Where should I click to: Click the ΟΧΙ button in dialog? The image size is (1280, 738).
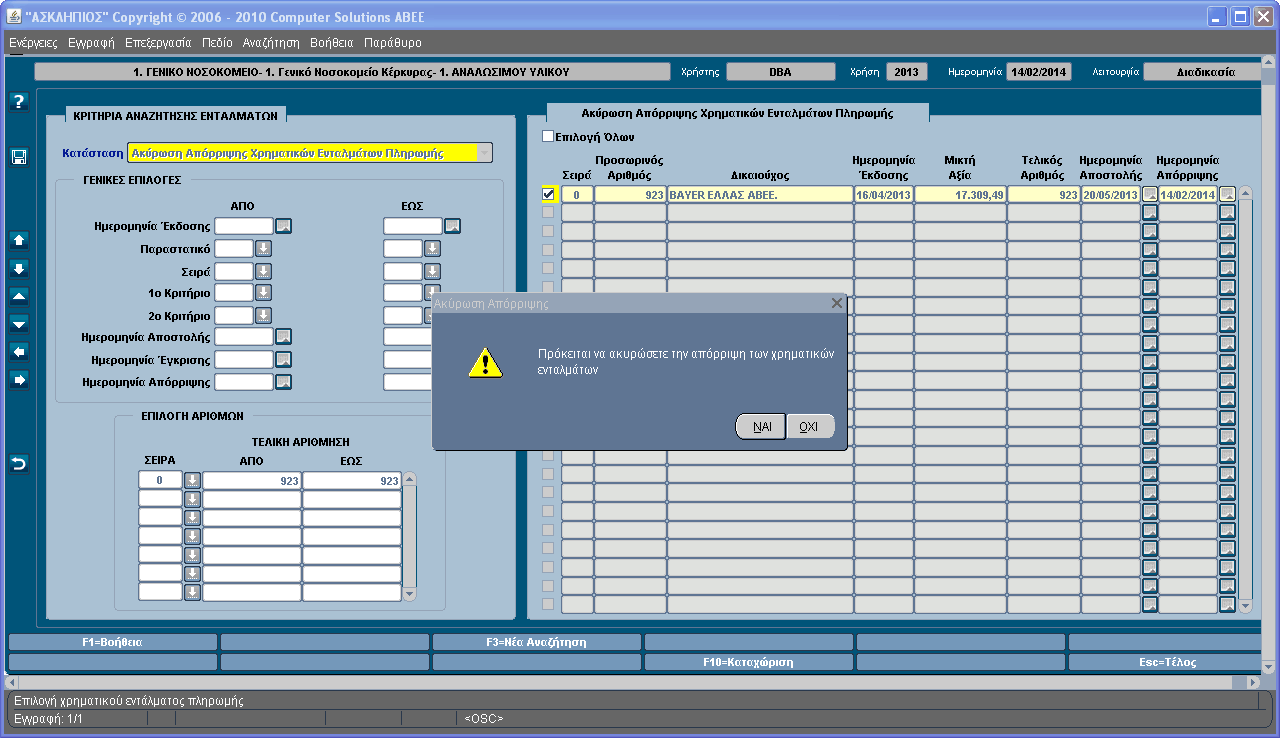810,426
